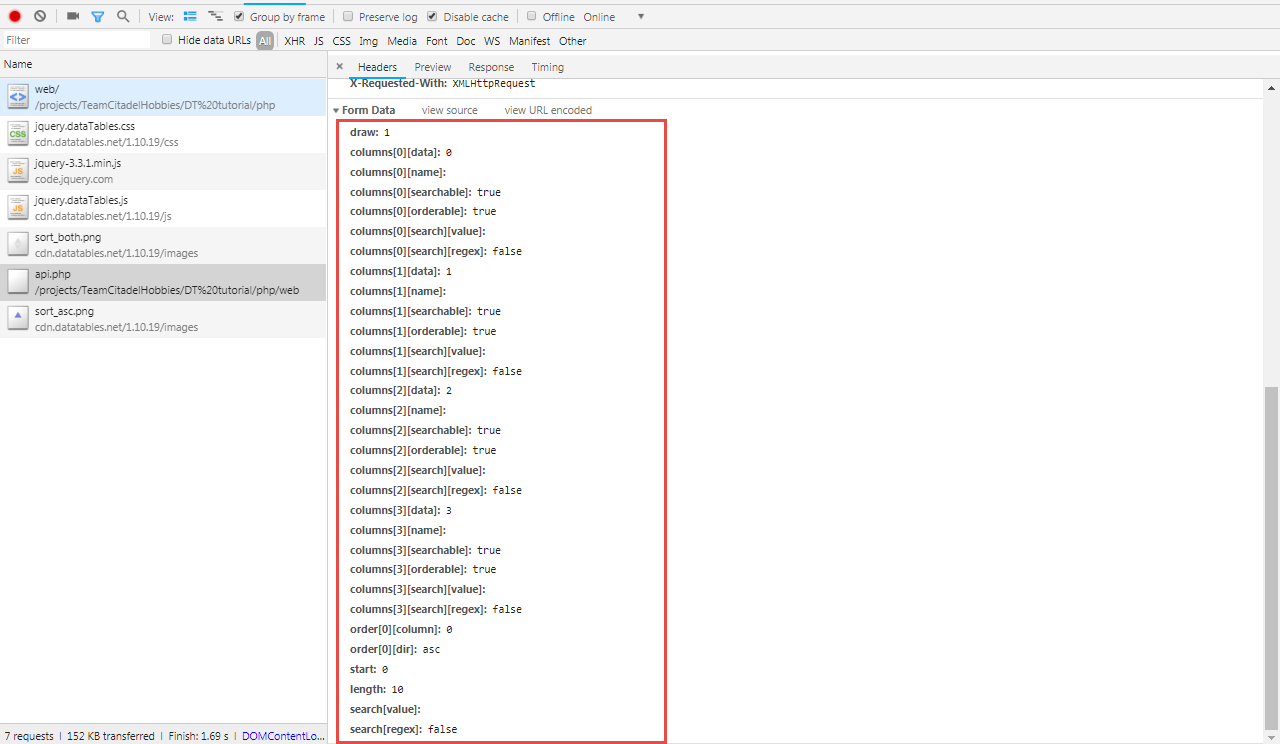
Task: Click the sort_both.png image icon
Action: 18,245
